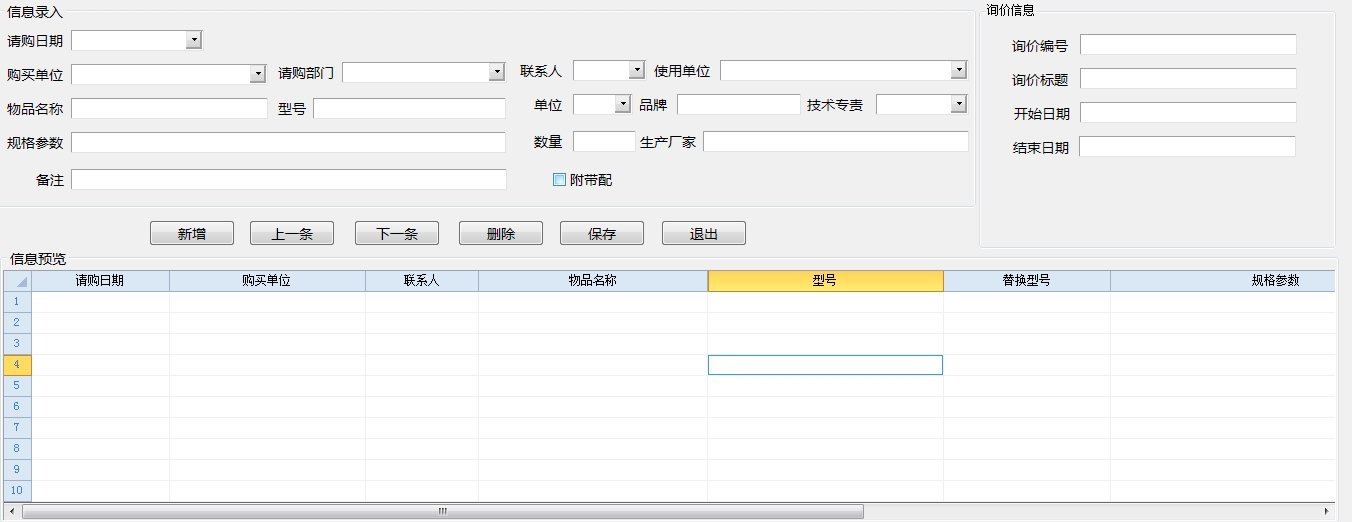Screen dimensions: 1352x522
Task: Select row 5 header in the grid
Action: [17, 386]
